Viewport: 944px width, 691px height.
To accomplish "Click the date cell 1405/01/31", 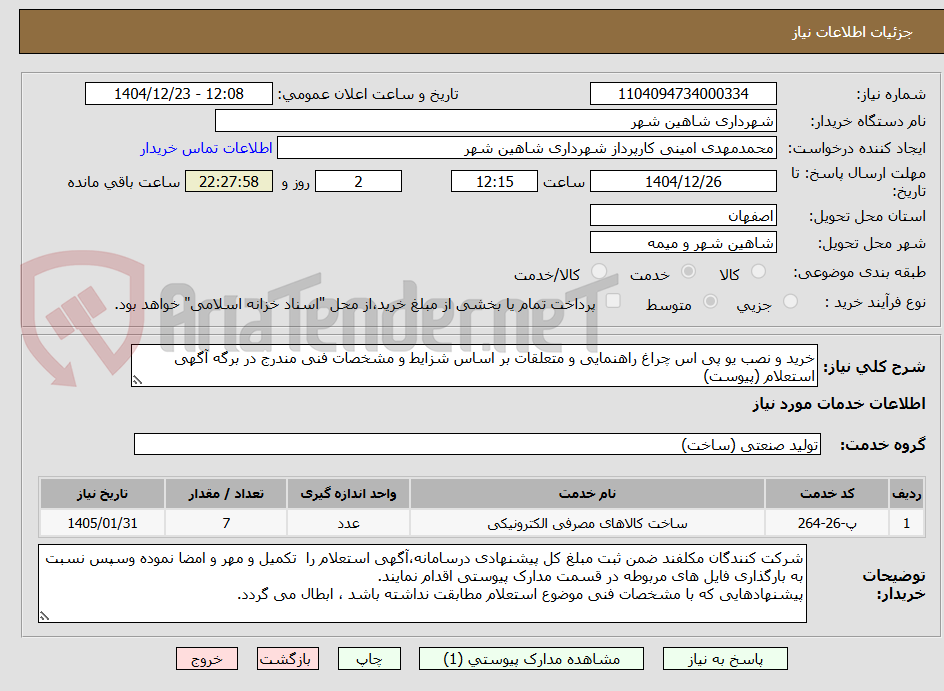I will coord(102,523).
